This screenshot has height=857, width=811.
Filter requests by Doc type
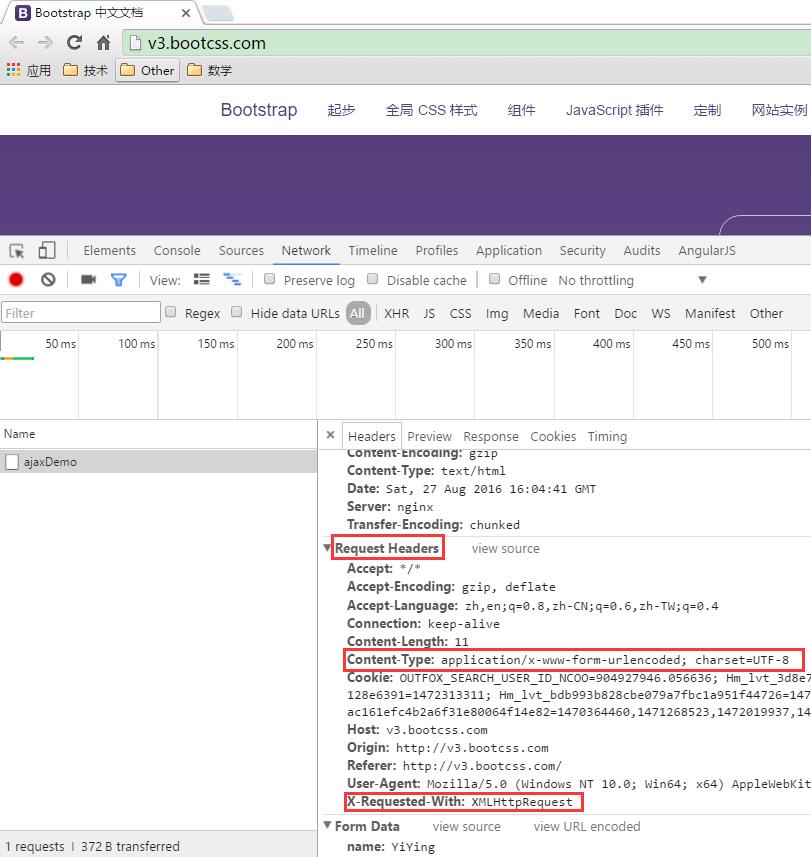(625, 314)
